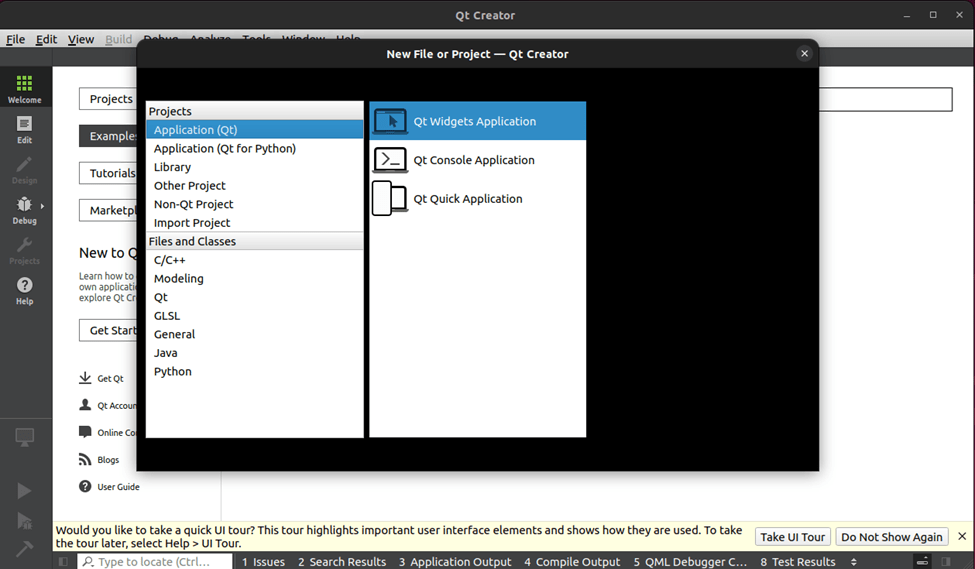
Task: Click the Blogs RSS icon
Action: [85, 460]
